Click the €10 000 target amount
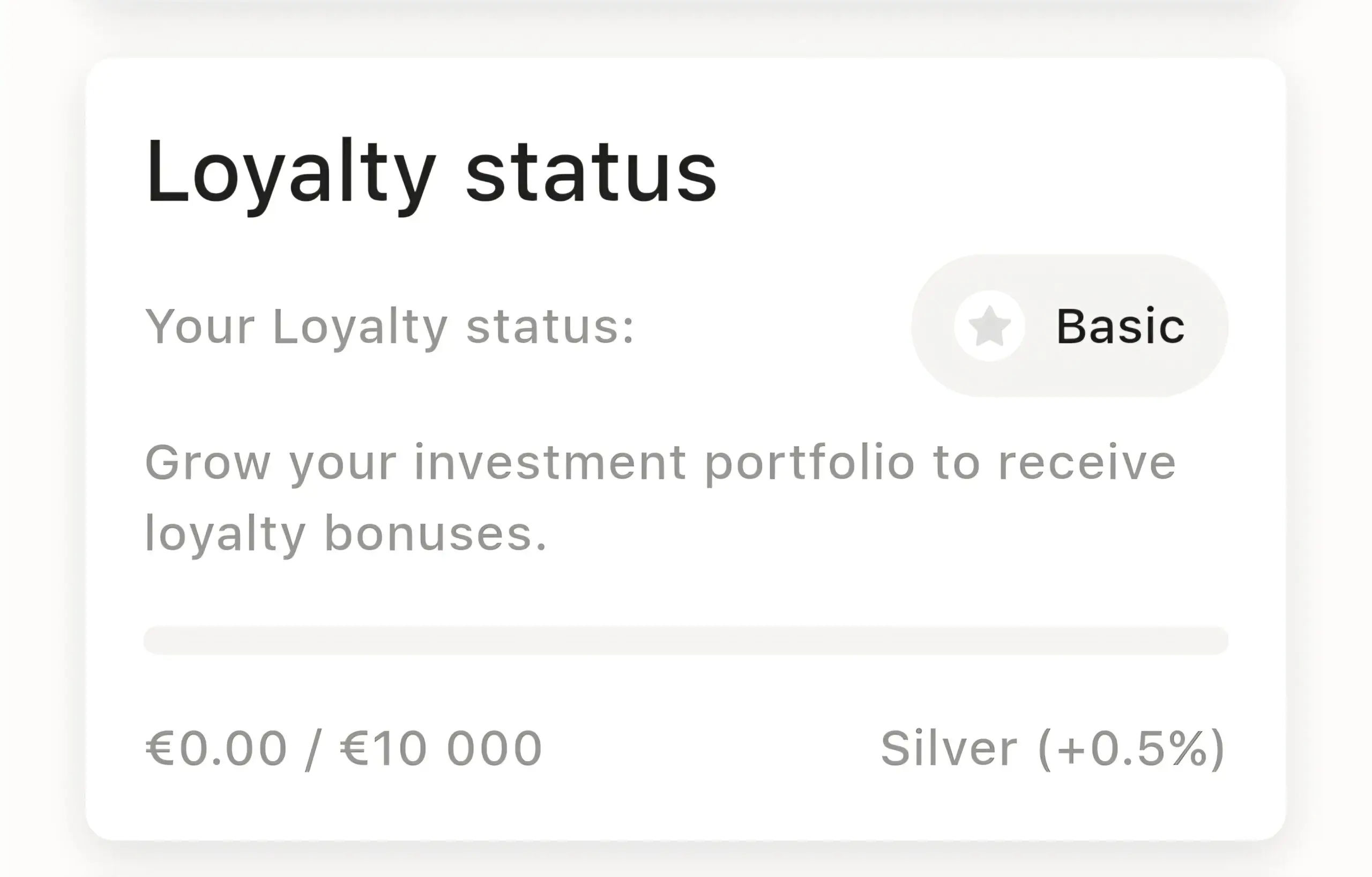The image size is (1372, 877). pos(441,748)
